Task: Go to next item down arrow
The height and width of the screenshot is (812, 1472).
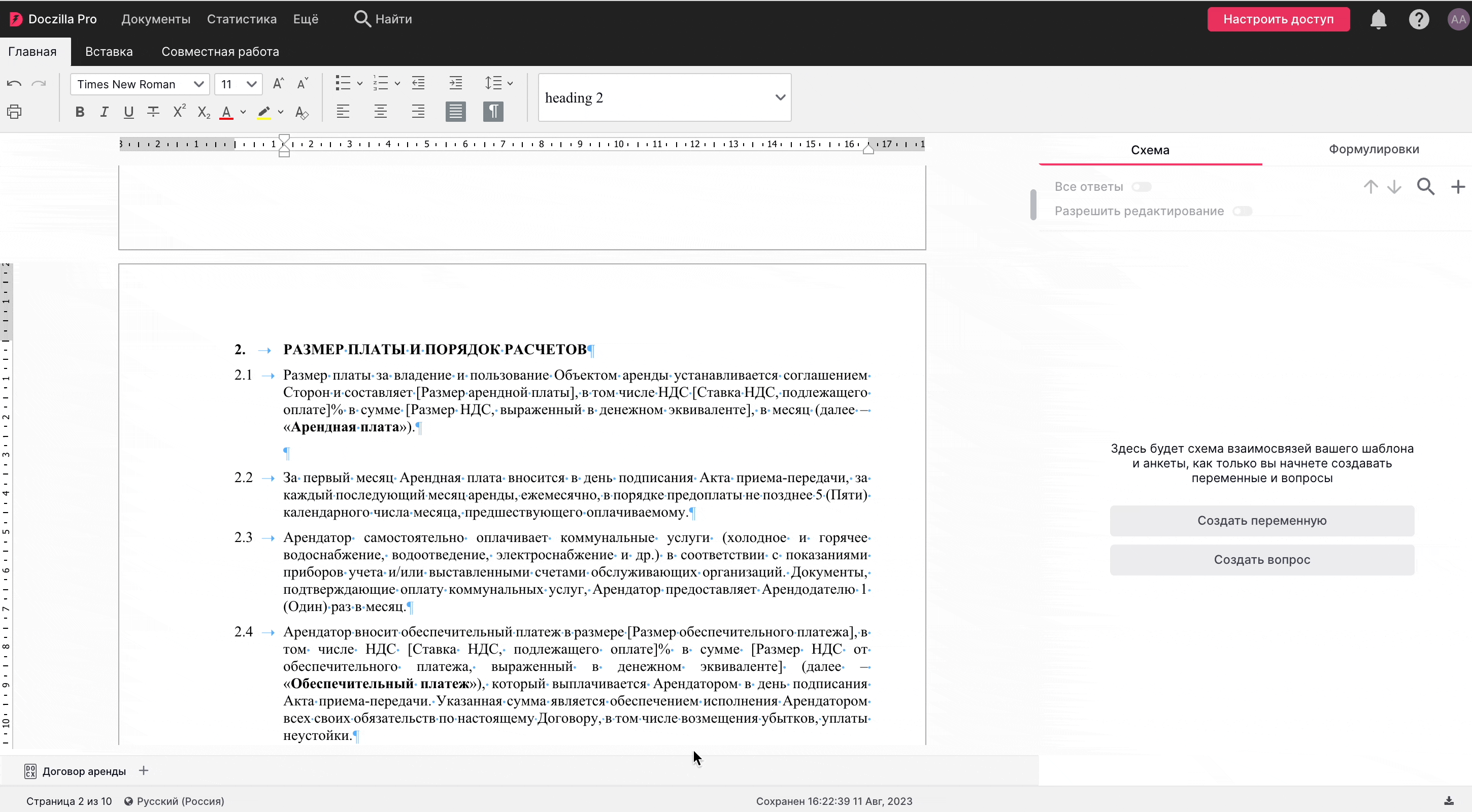Action: tap(1394, 187)
